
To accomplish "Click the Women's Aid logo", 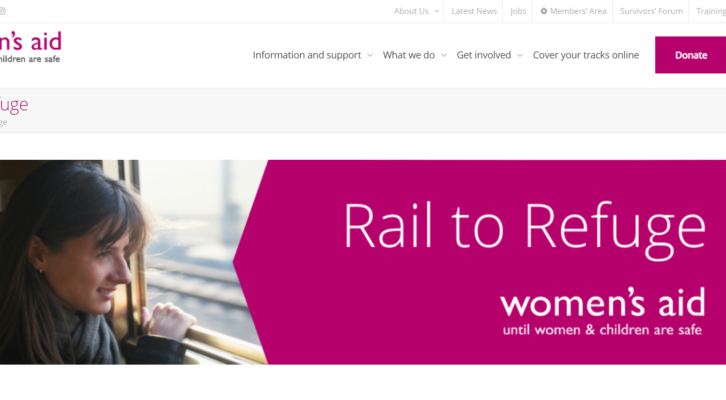I will coord(30,47).
